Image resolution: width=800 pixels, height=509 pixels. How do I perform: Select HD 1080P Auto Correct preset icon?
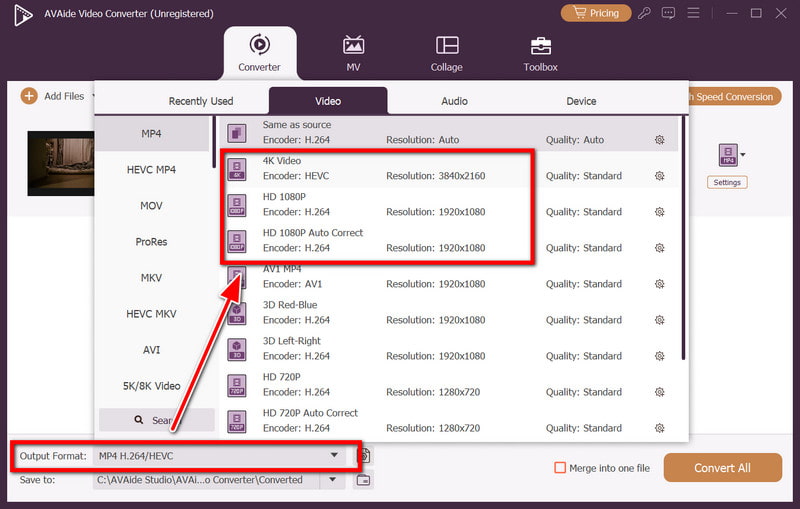(237, 241)
